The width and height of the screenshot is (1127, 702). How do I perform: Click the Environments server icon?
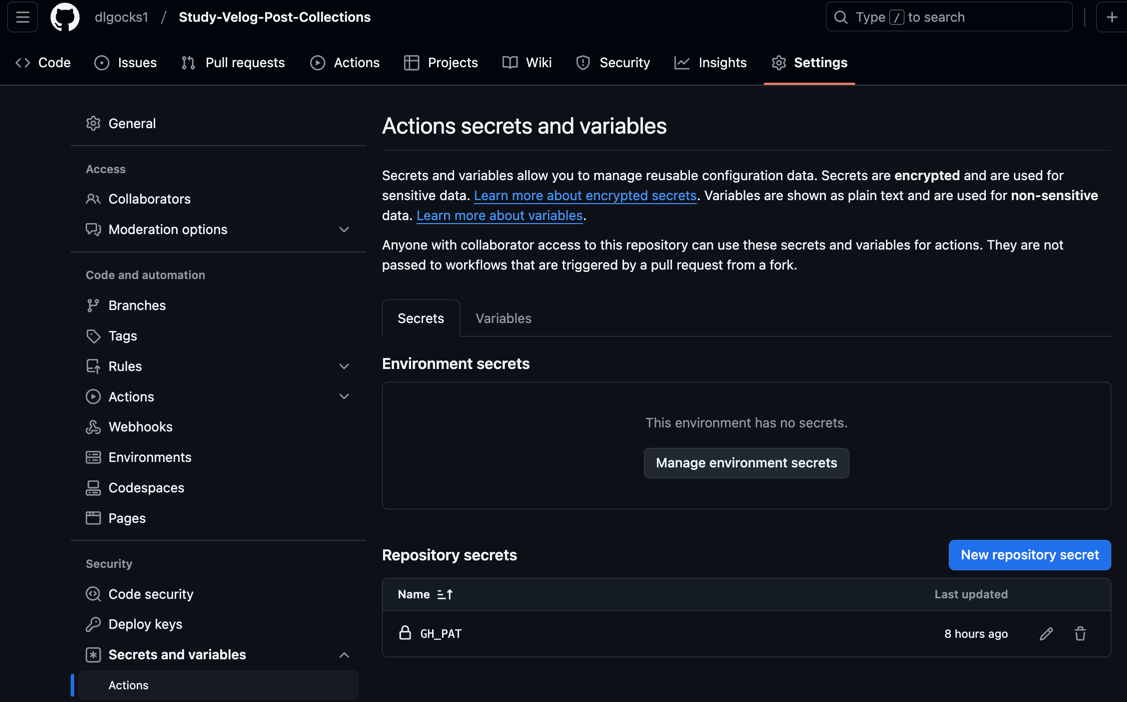(93, 457)
